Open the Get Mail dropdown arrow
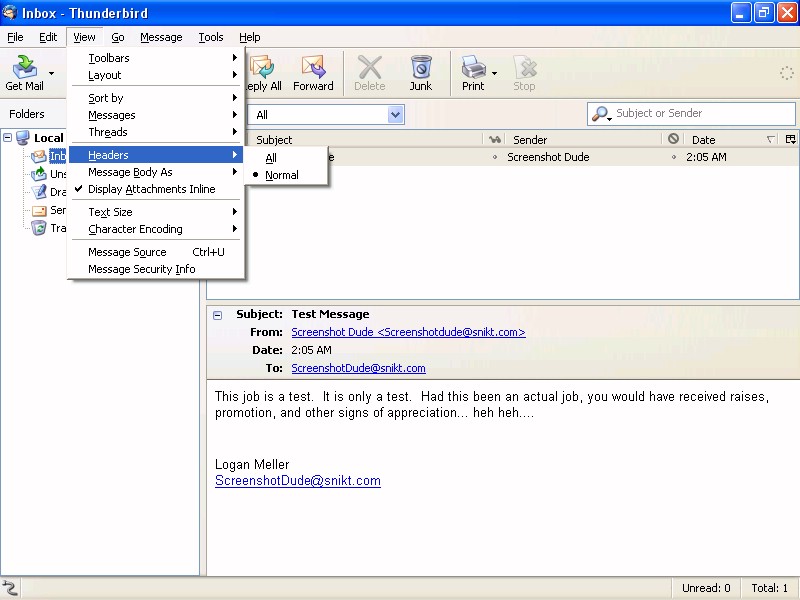 point(52,73)
